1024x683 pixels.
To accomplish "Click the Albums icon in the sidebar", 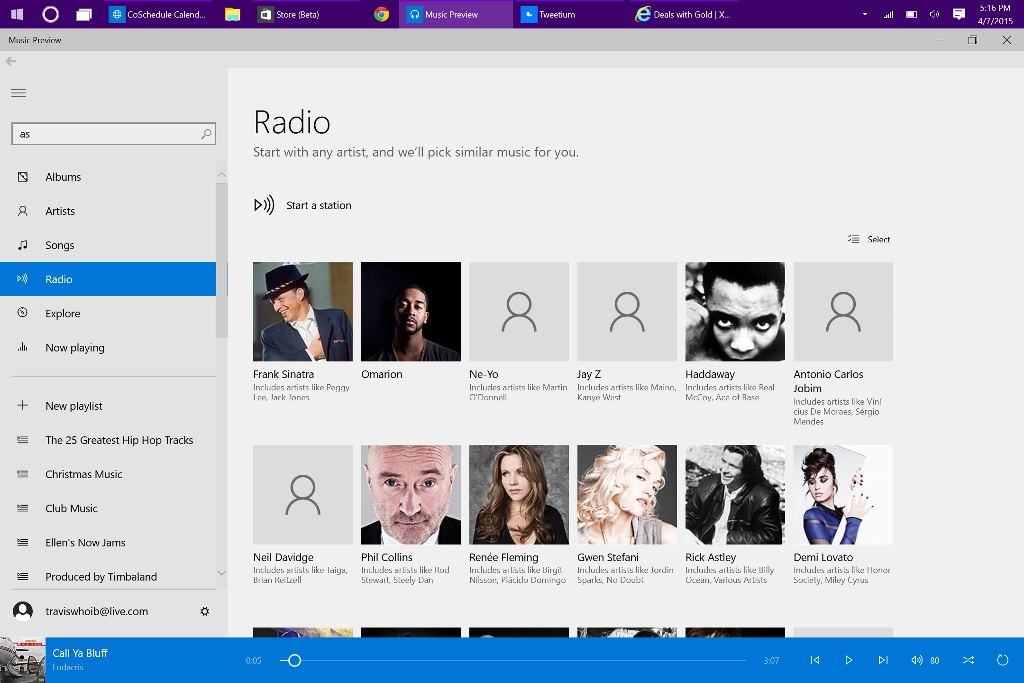I will point(23,177).
